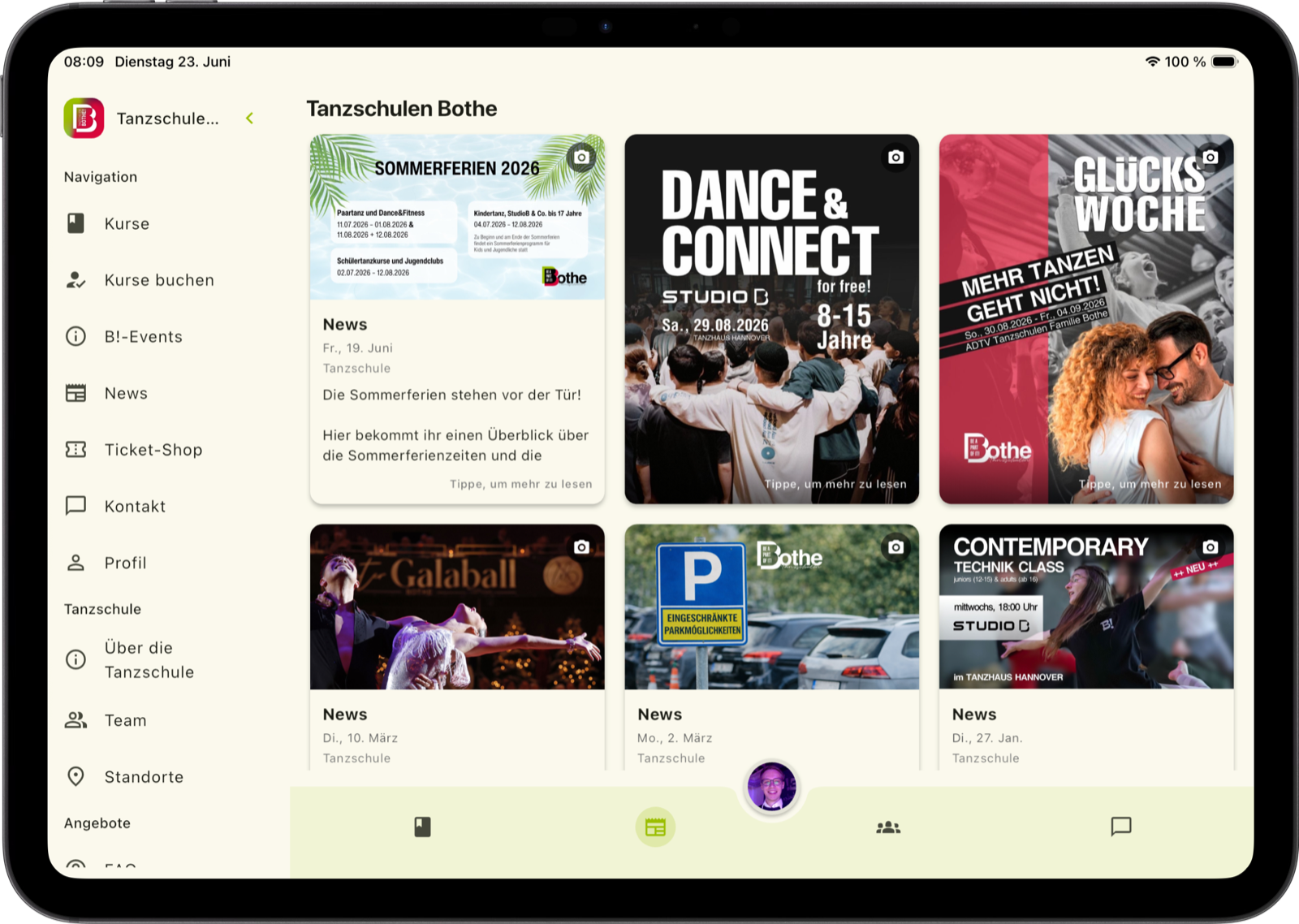Image resolution: width=1299 pixels, height=924 pixels.
Task: Collapse the sidebar with the green chevron
Action: pyautogui.click(x=249, y=119)
